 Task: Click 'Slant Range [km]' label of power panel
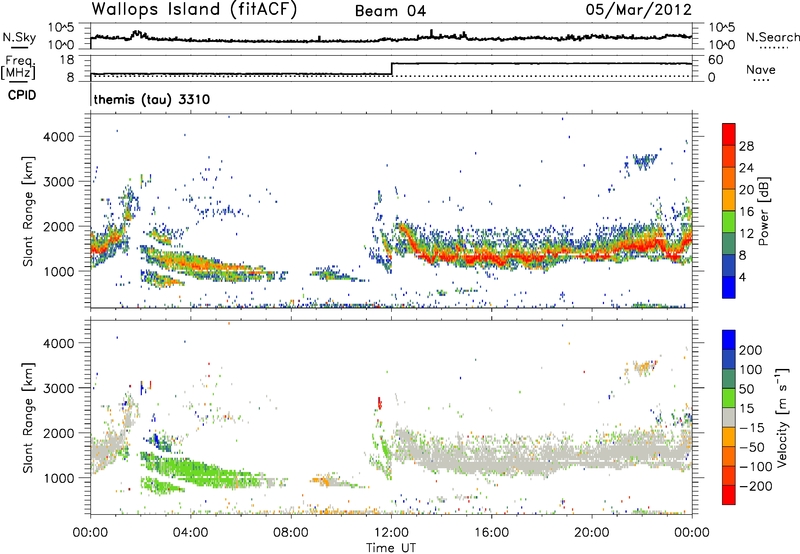pos(28,211)
